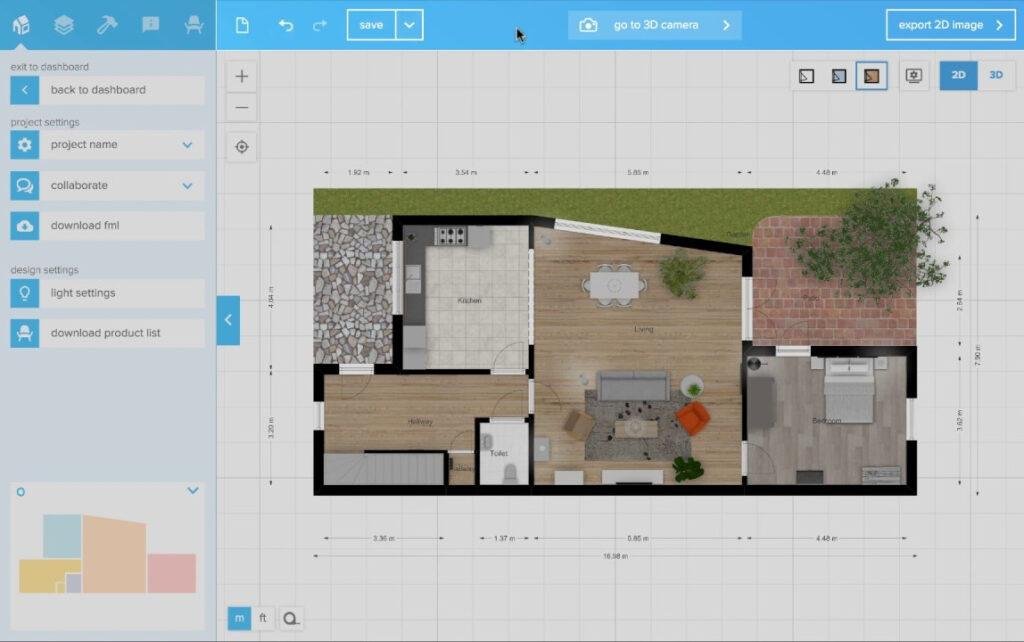The height and width of the screenshot is (642, 1024).
Task: Click back to dashboard
Action: [100, 90]
